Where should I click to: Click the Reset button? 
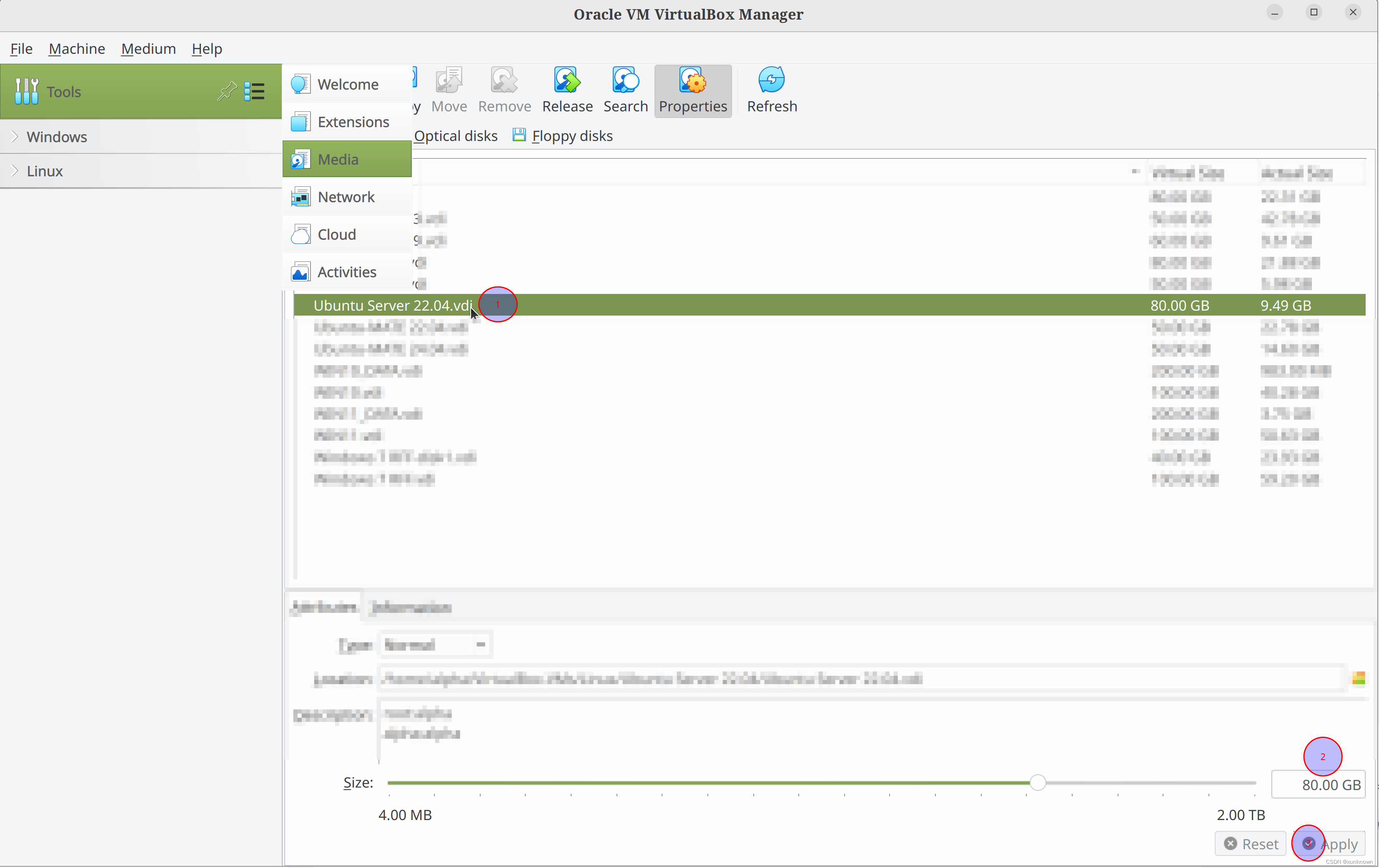(1251, 844)
